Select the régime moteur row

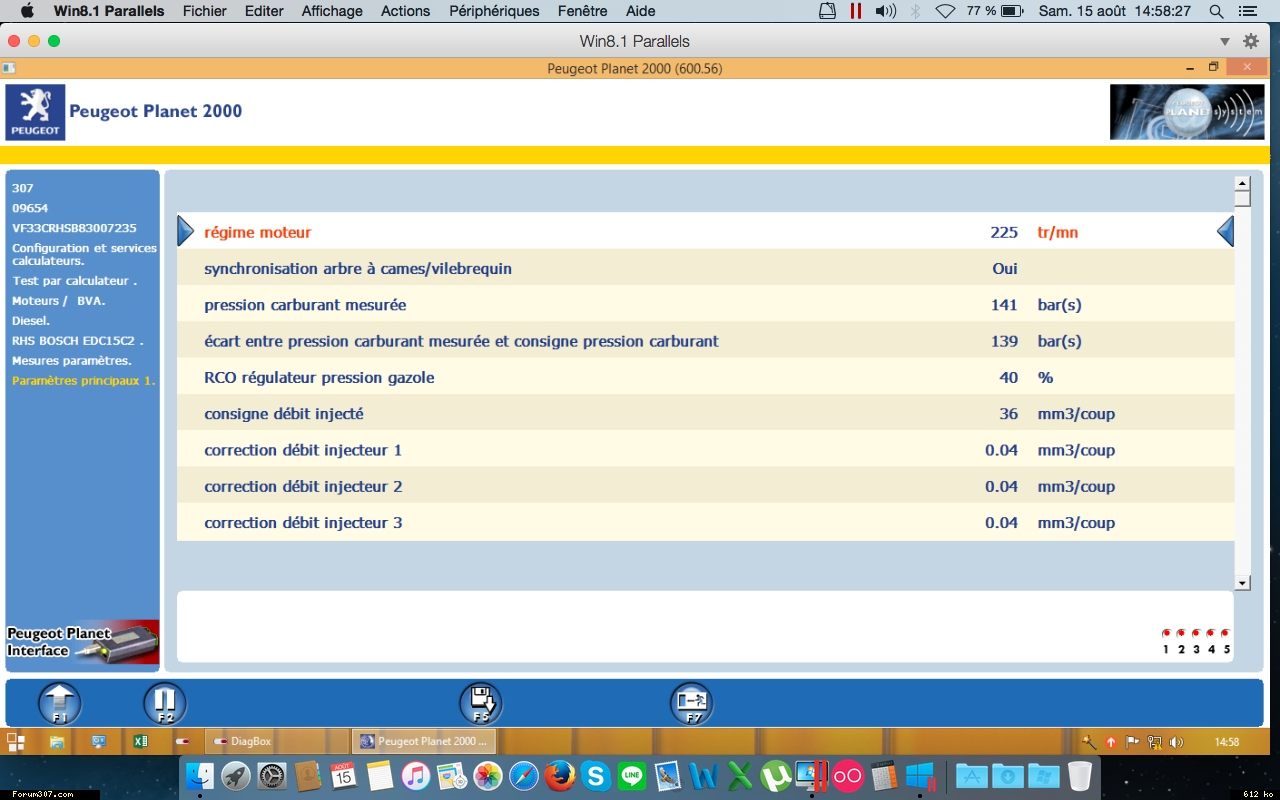point(705,232)
